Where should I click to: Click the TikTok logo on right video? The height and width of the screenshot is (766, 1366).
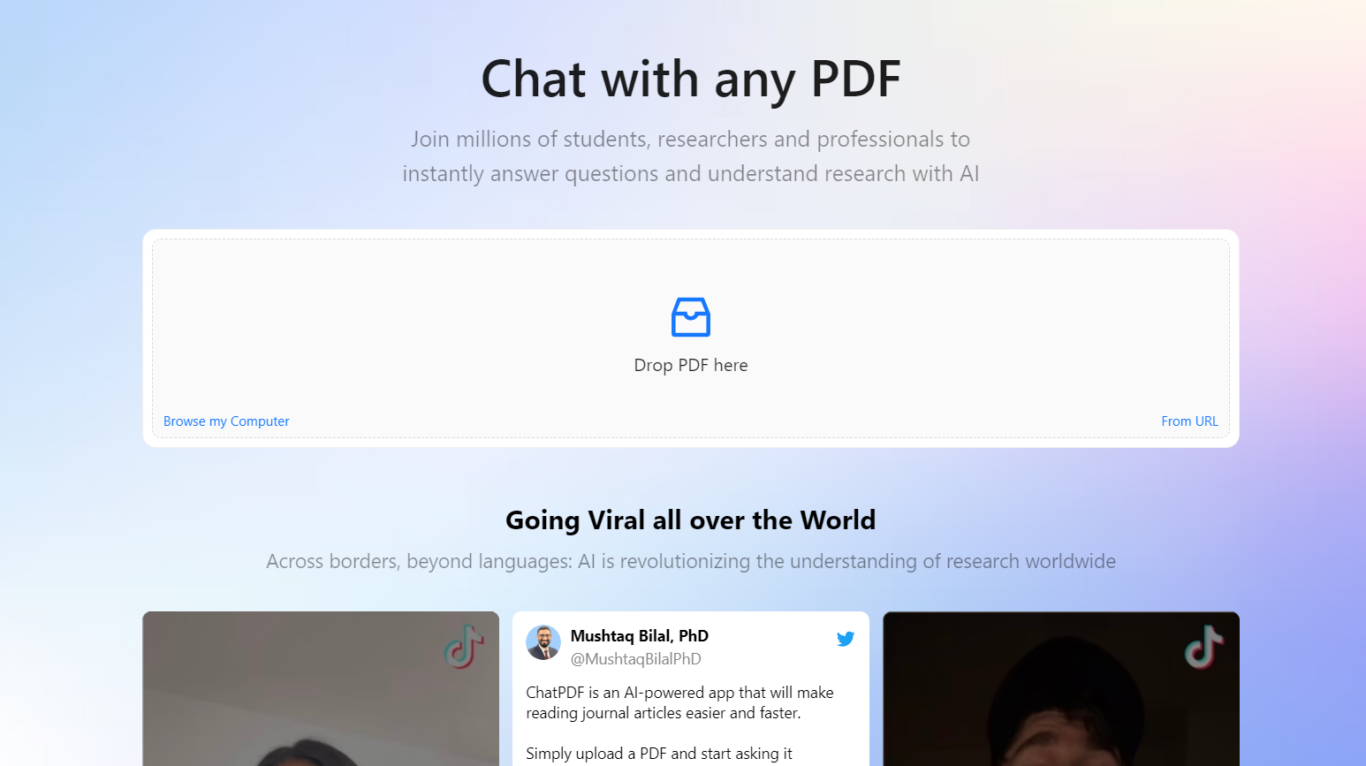[1204, 647]
